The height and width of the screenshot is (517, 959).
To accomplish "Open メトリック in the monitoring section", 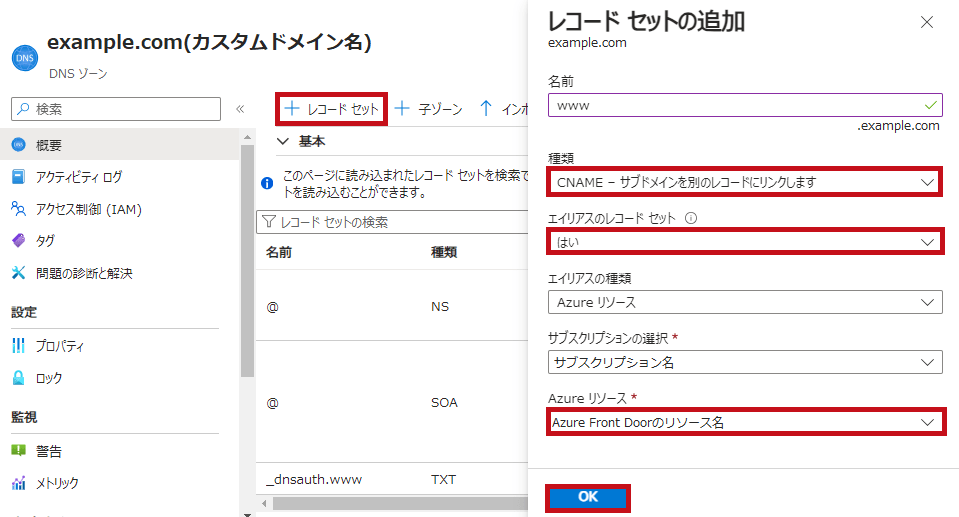I will [57, 483].
